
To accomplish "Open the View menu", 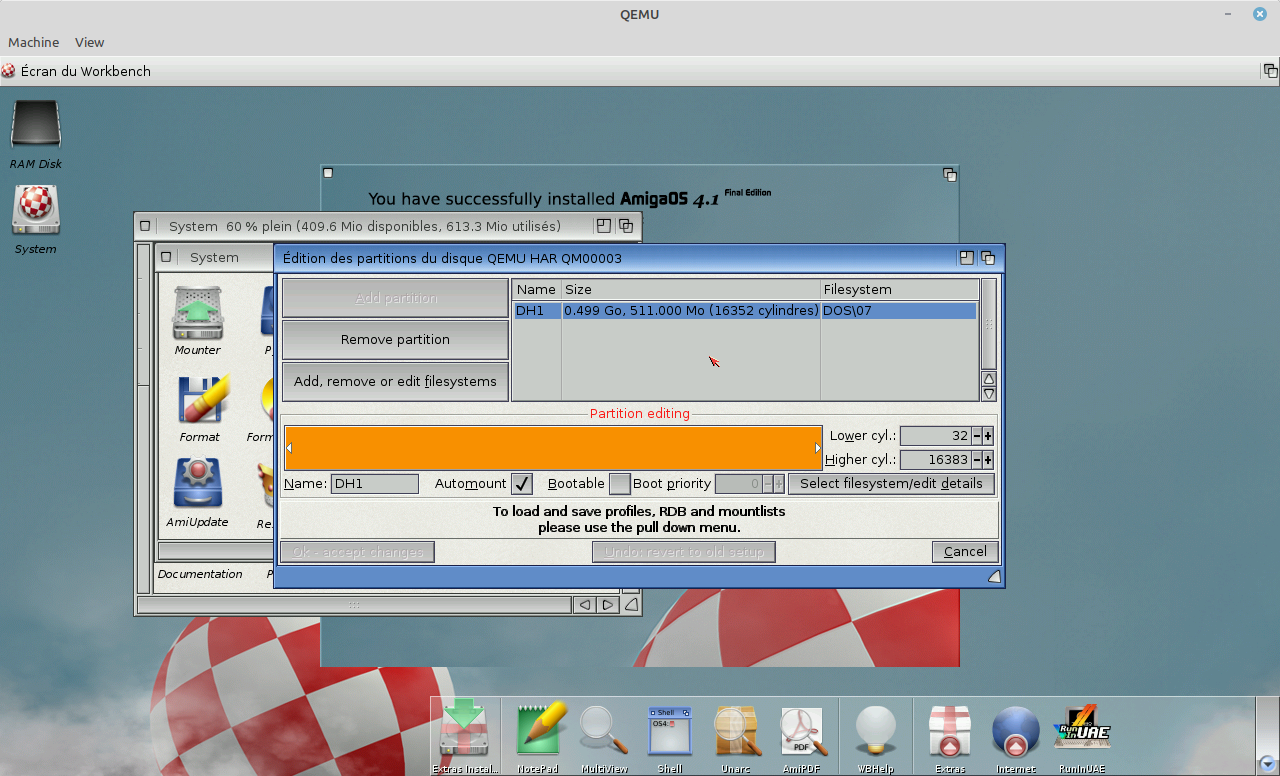I will (x=89, y=42).
